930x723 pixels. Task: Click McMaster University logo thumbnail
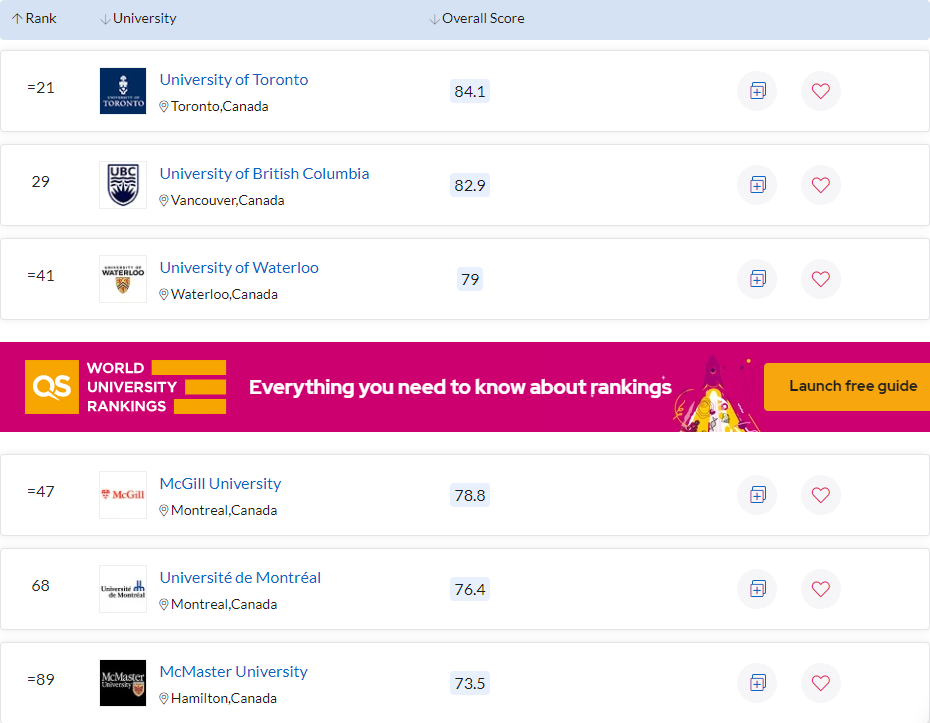123,683
